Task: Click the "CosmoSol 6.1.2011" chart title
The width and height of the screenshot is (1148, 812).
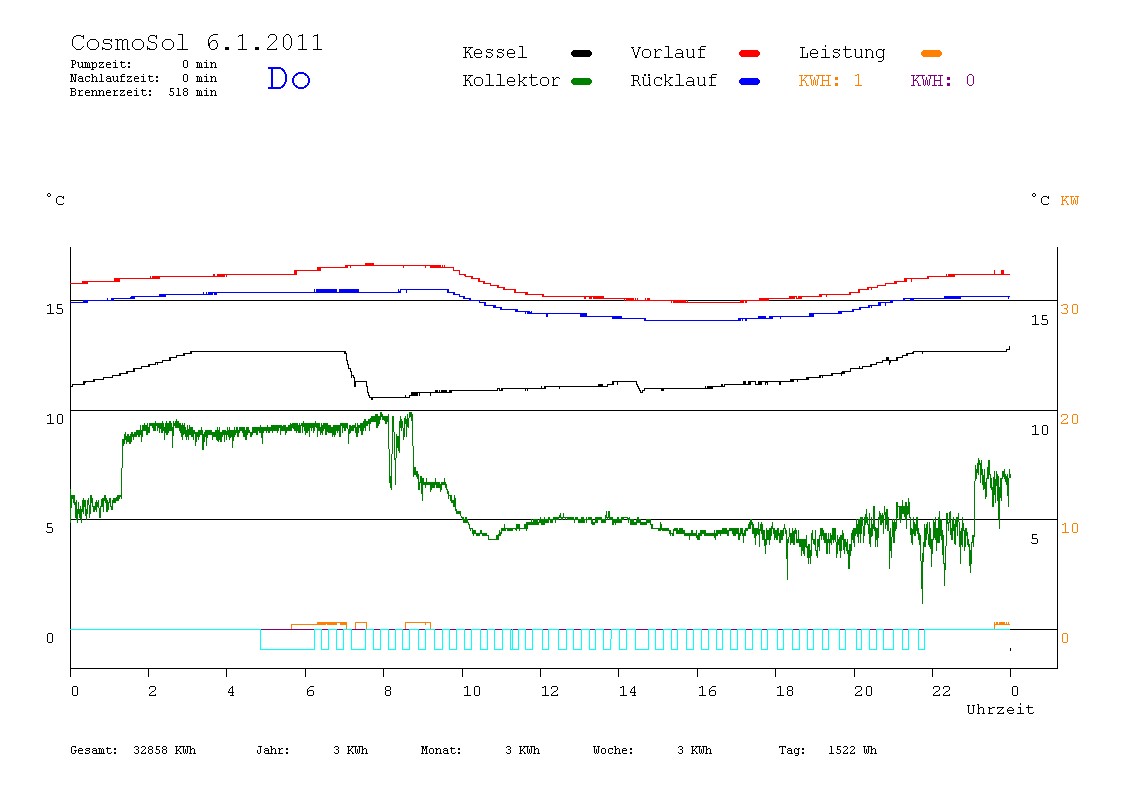Action: click(x=197, y=42)
